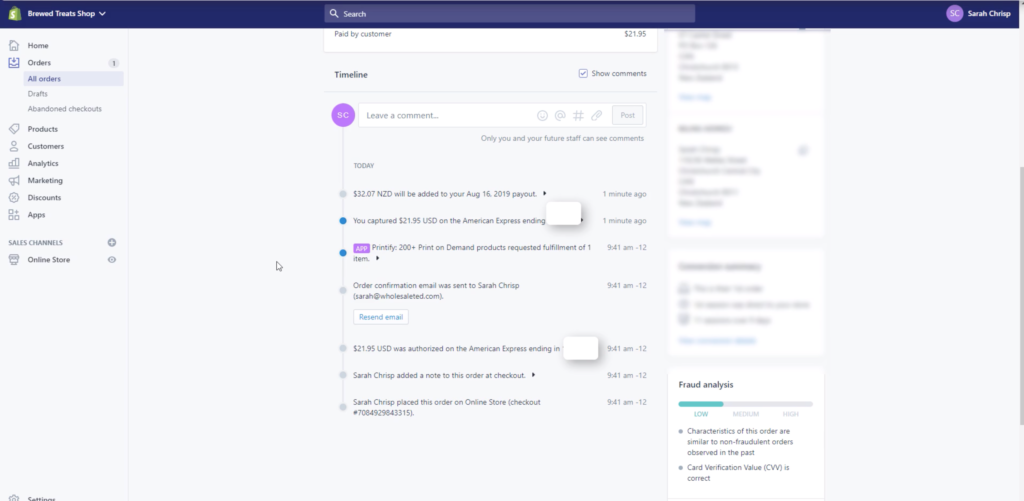Click the Marketing megaphone icon
The image size is (1024, 501).
14,180
